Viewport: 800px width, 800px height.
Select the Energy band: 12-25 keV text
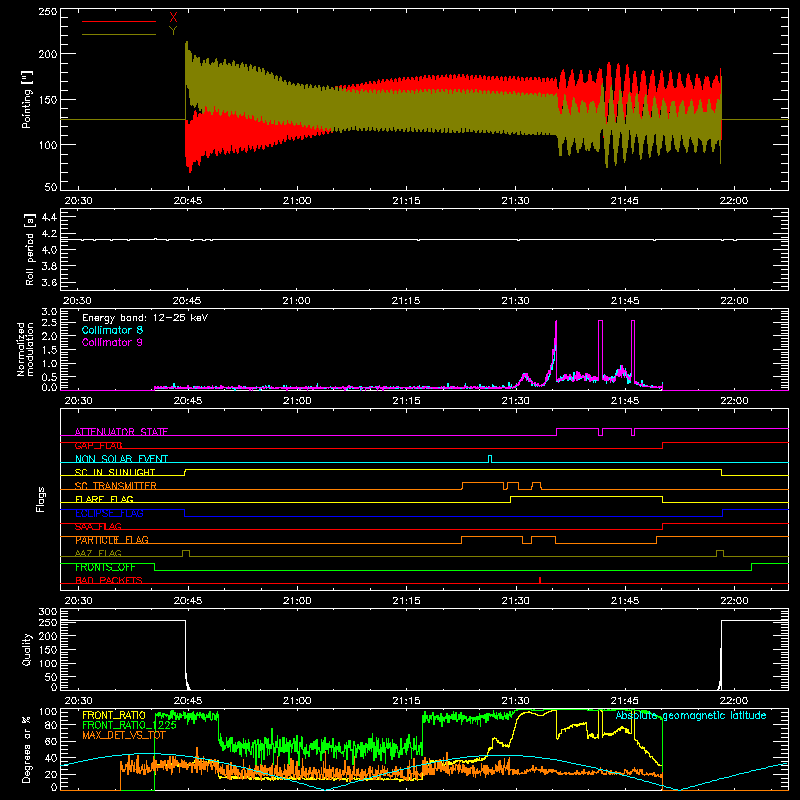[x=145, y=318]
